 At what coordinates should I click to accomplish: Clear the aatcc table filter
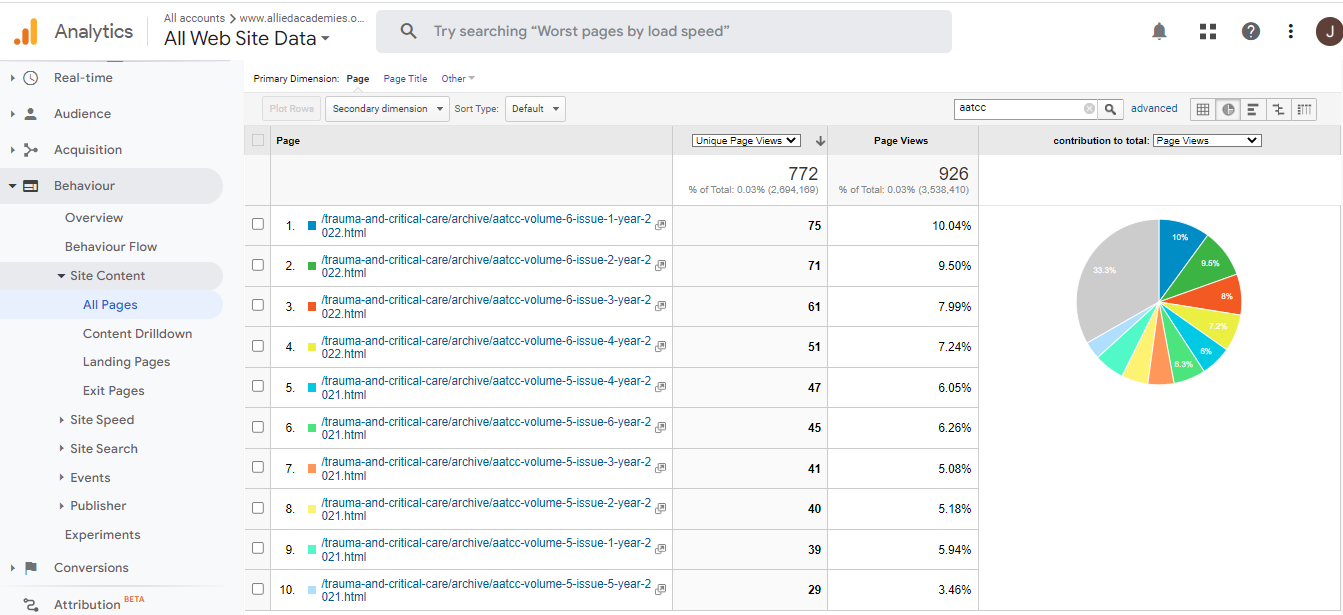(1089, 109)
